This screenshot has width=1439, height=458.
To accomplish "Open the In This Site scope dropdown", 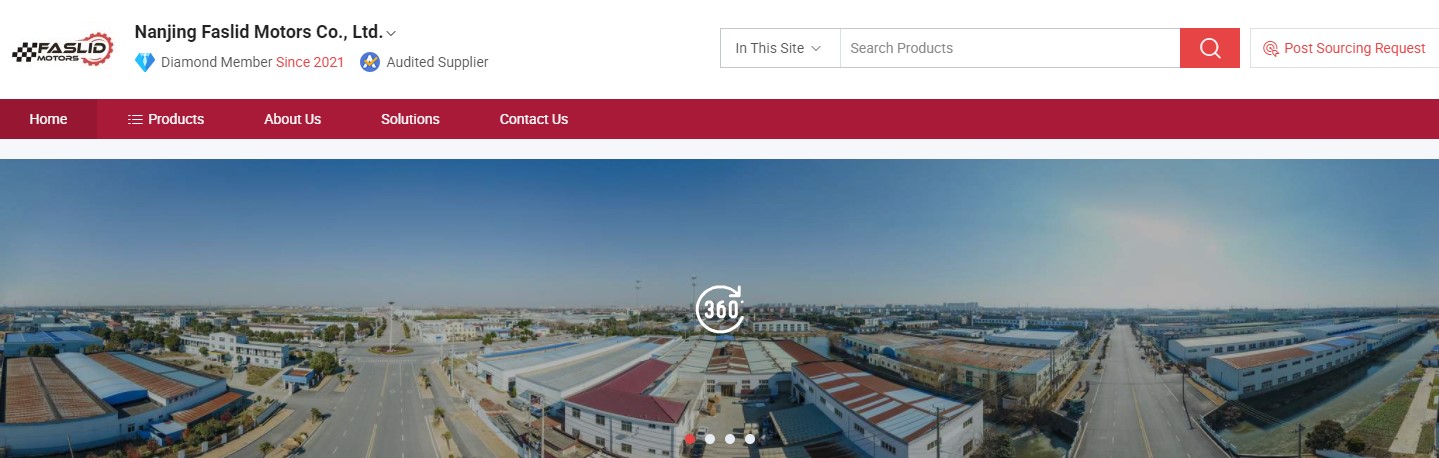I will click(x=780, y=48).
